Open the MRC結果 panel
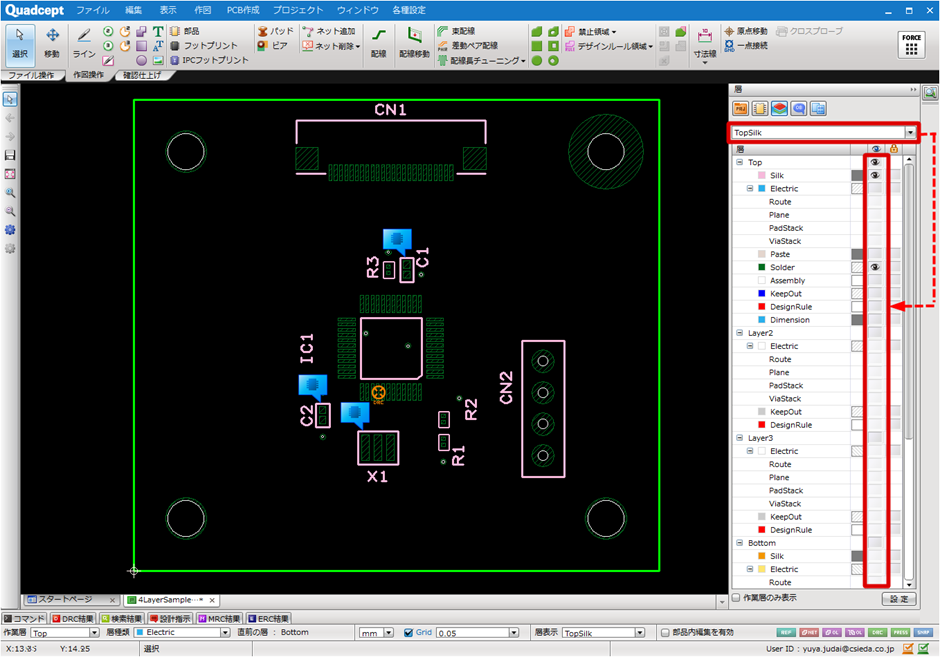The width and height of the screenshot is (940, 657). 219,619
